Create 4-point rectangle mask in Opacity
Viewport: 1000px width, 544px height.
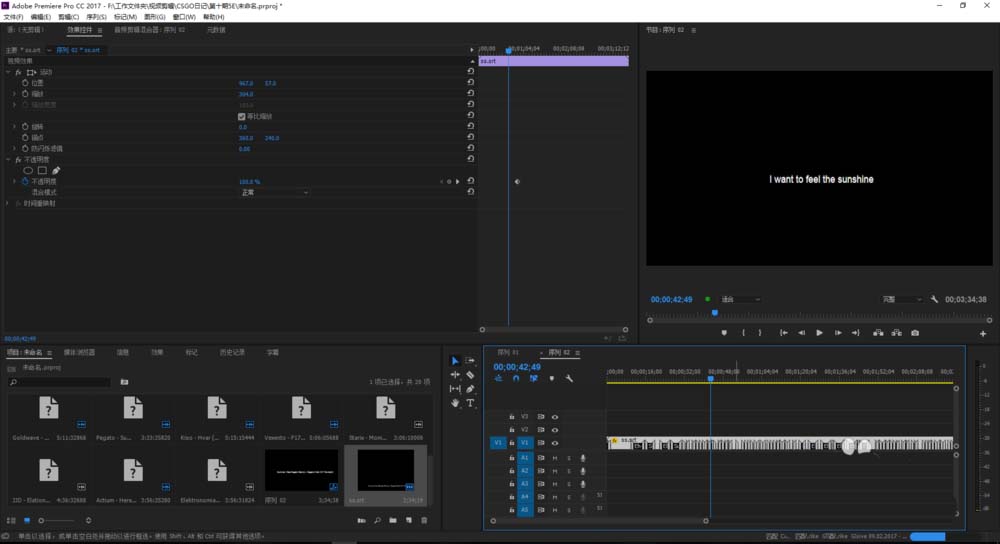click(42, 170)
